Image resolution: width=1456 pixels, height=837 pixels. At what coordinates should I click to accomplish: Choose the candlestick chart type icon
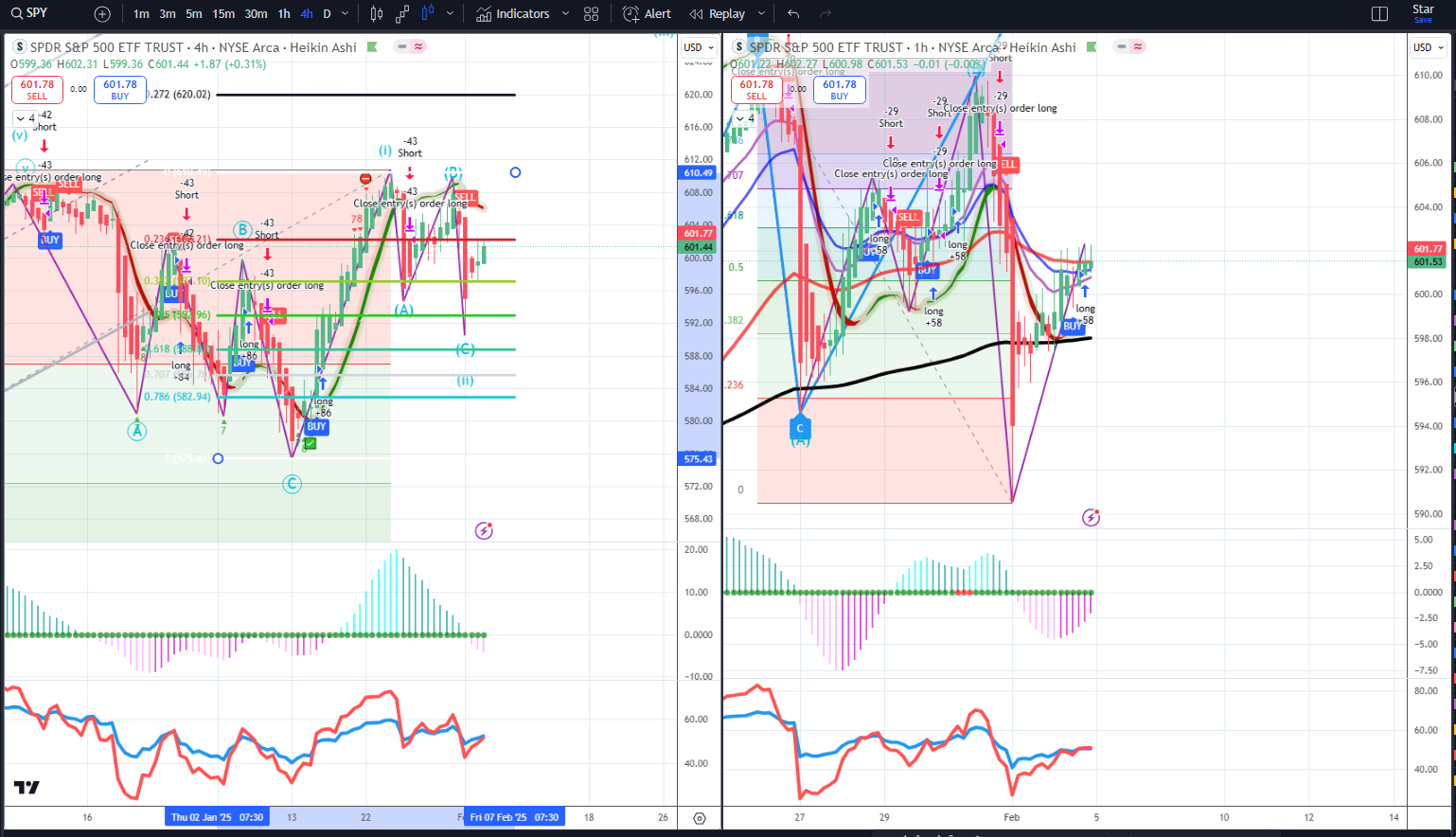click(x=377, y=14)
